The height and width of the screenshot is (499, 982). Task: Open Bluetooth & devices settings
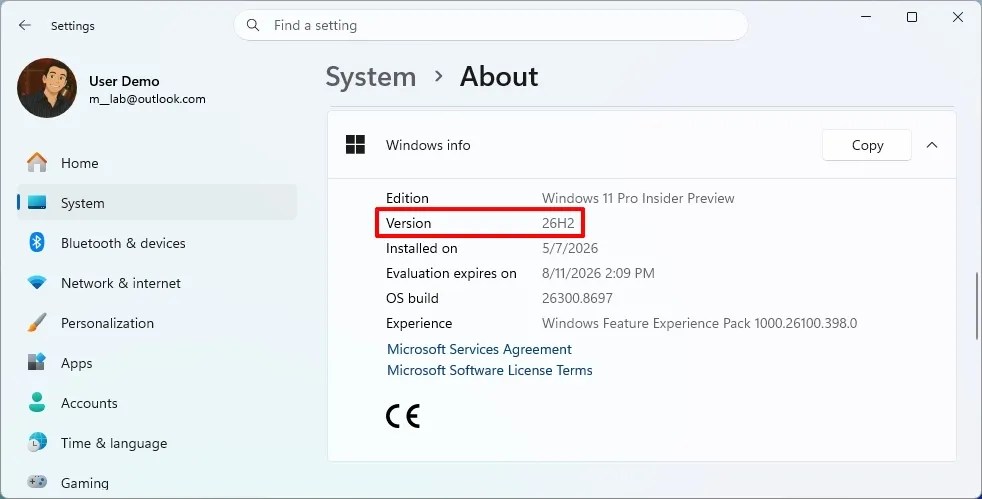157,243
